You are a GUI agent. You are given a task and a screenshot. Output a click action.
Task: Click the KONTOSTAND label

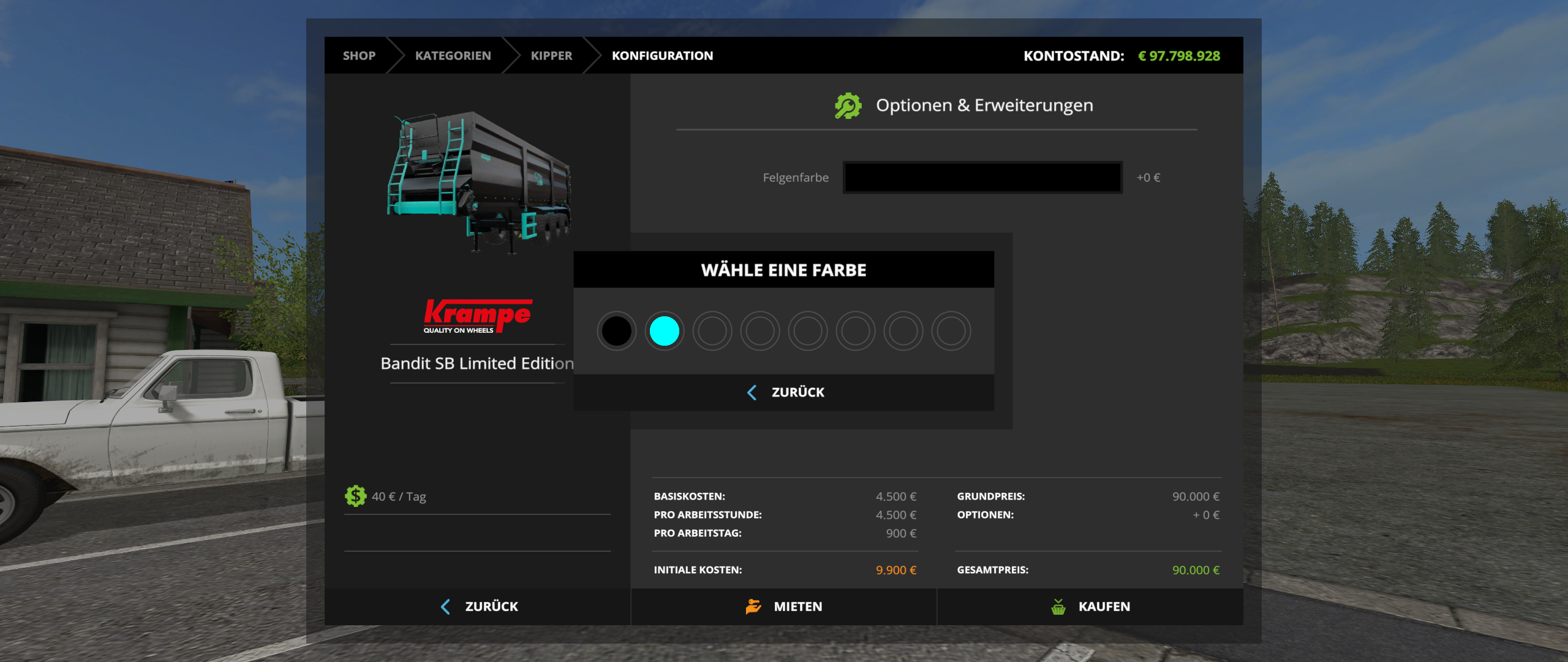click(x=1074, y=56)
